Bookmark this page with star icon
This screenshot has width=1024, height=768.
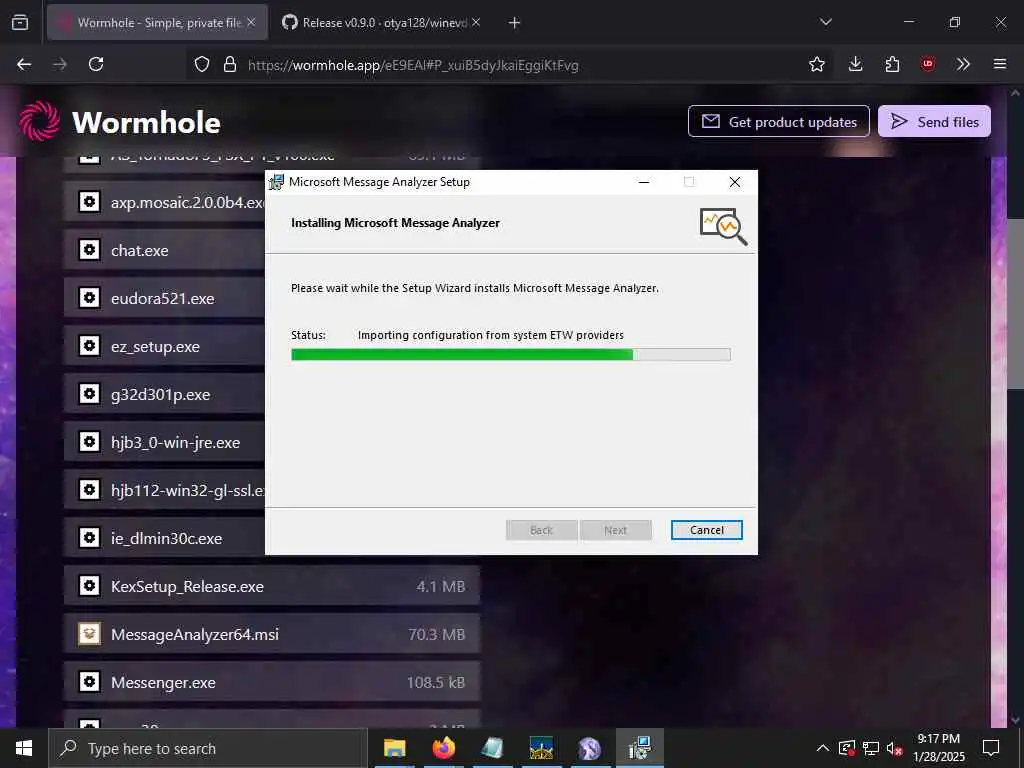(816, 64)
